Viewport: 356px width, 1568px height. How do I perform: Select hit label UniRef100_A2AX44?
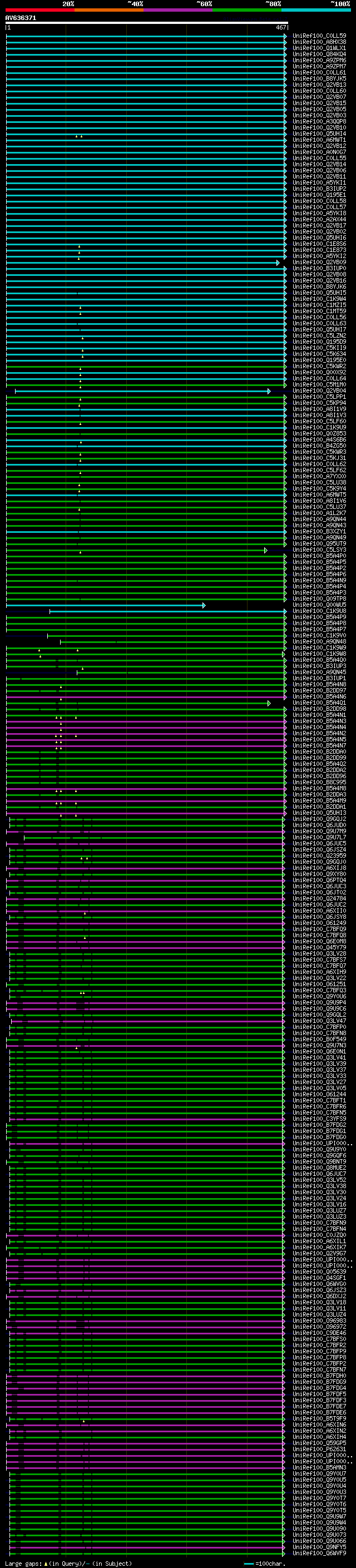tap(319, 219)
